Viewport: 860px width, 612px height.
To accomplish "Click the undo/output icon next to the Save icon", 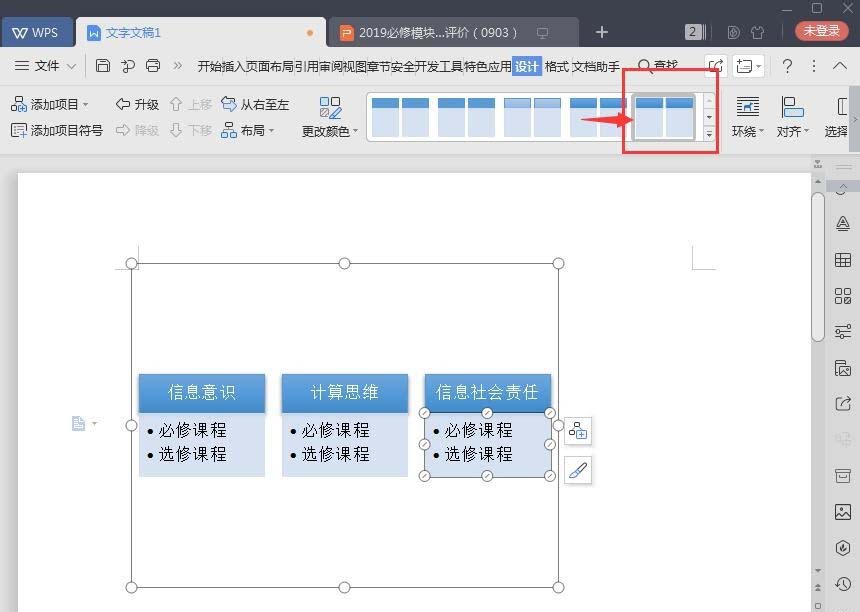I will 128,66.
